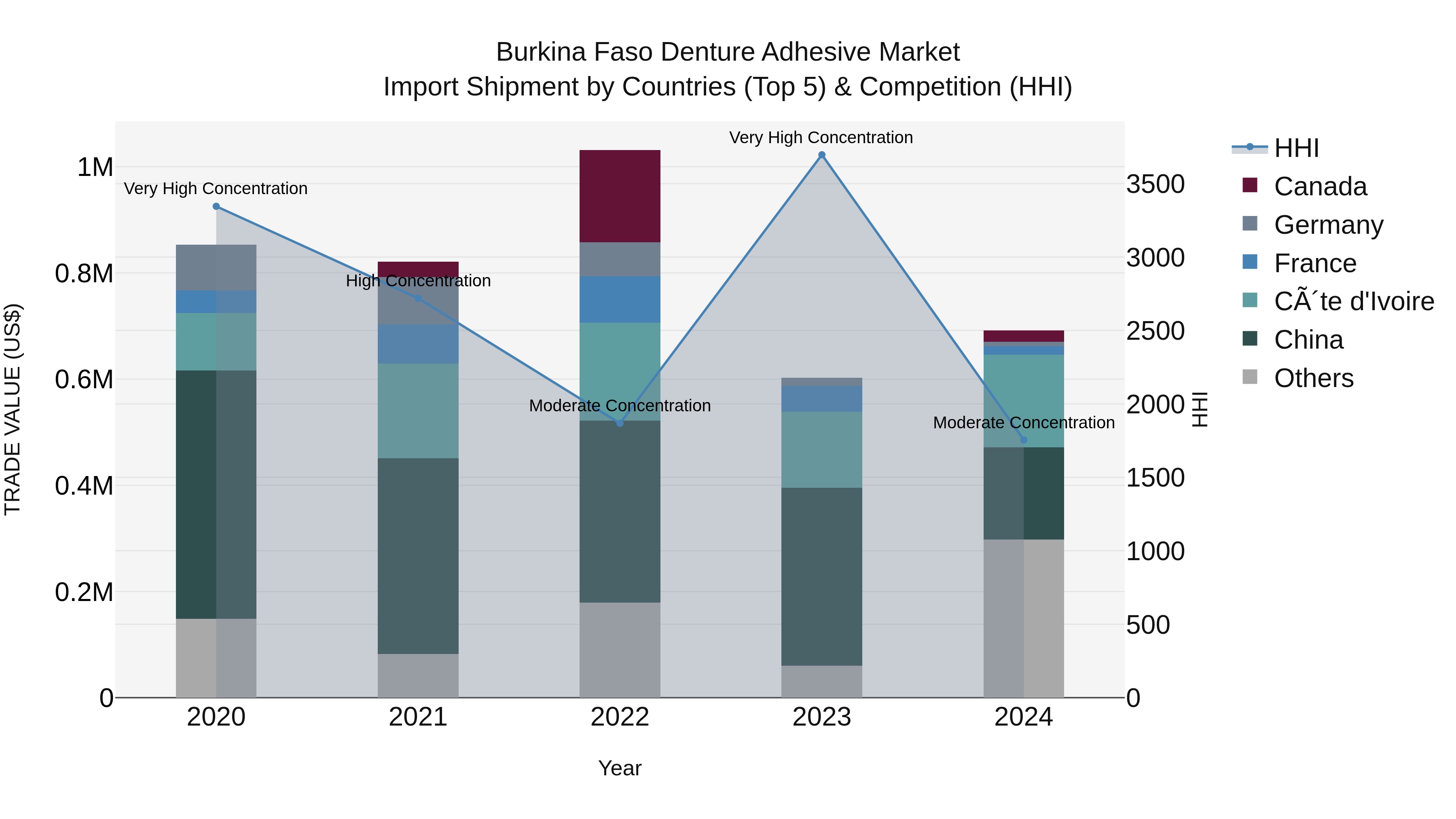Viewport: 1456px width, 819px height.
Task: Click the rotated HHI right-axis title
Action: click(x=1200, y=410)
